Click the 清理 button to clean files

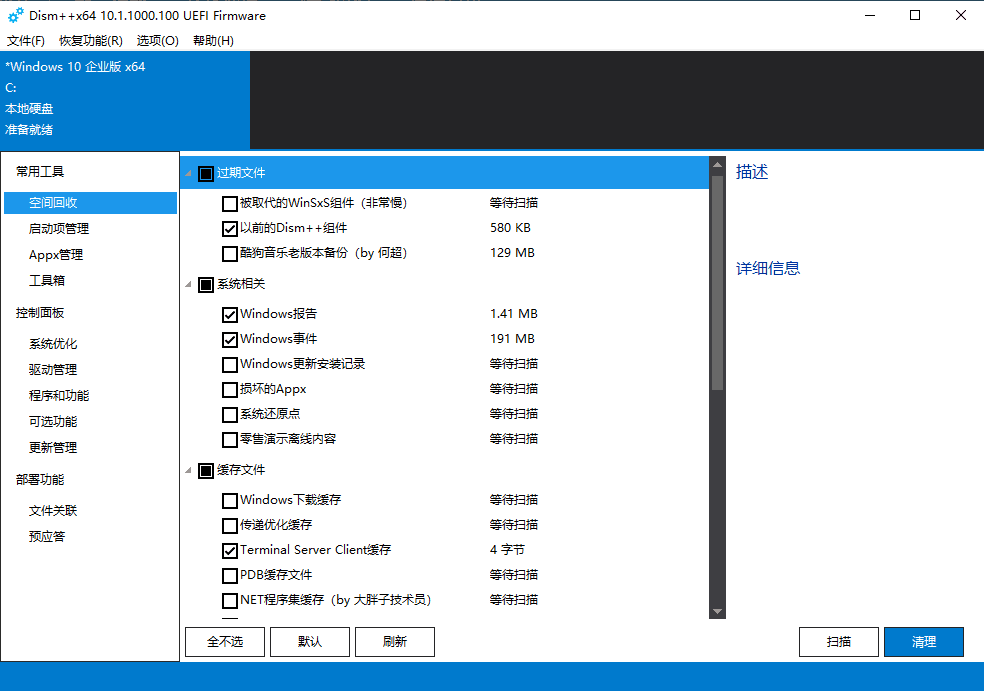pyautogui.click(x=924, y=641)
